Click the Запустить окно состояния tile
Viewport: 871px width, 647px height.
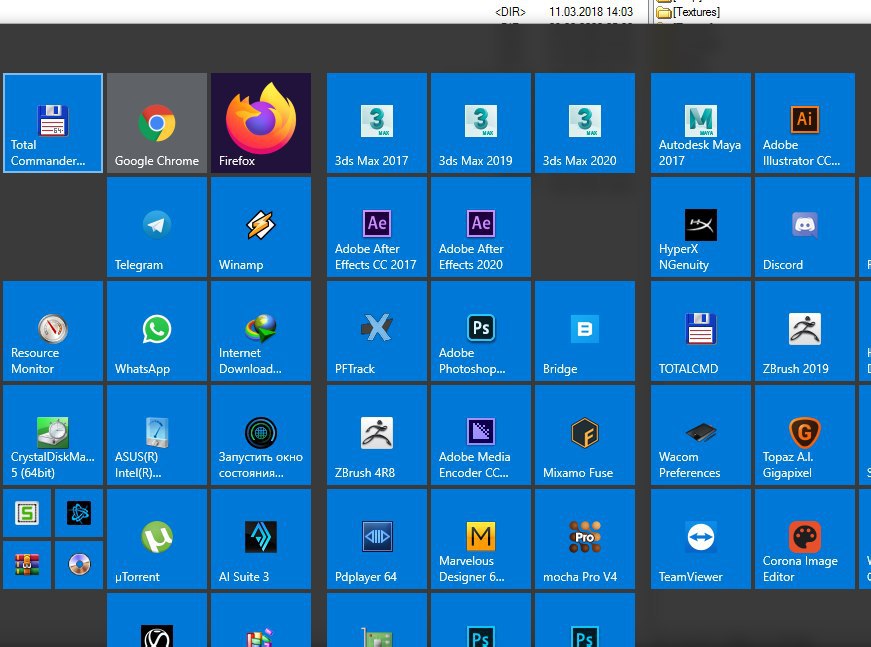point(261,435)
